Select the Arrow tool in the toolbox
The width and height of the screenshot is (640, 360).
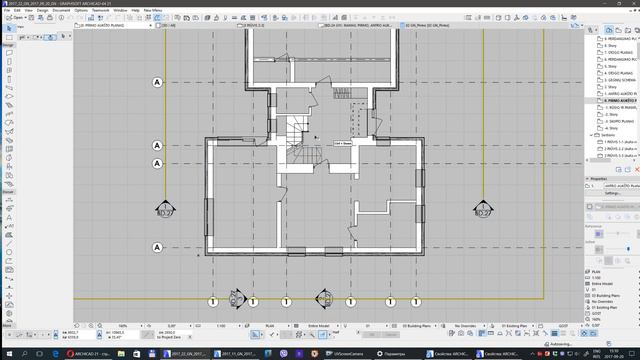point(9,29)
